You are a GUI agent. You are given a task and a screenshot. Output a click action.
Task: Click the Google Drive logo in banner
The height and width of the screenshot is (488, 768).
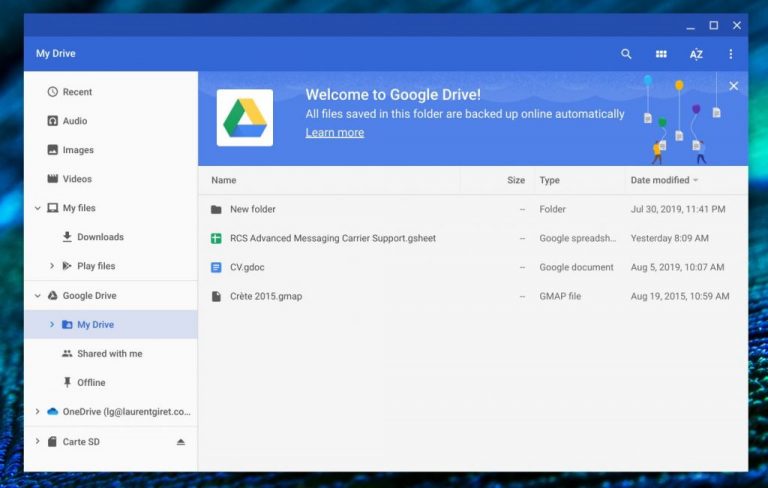[x=245, y=118]
